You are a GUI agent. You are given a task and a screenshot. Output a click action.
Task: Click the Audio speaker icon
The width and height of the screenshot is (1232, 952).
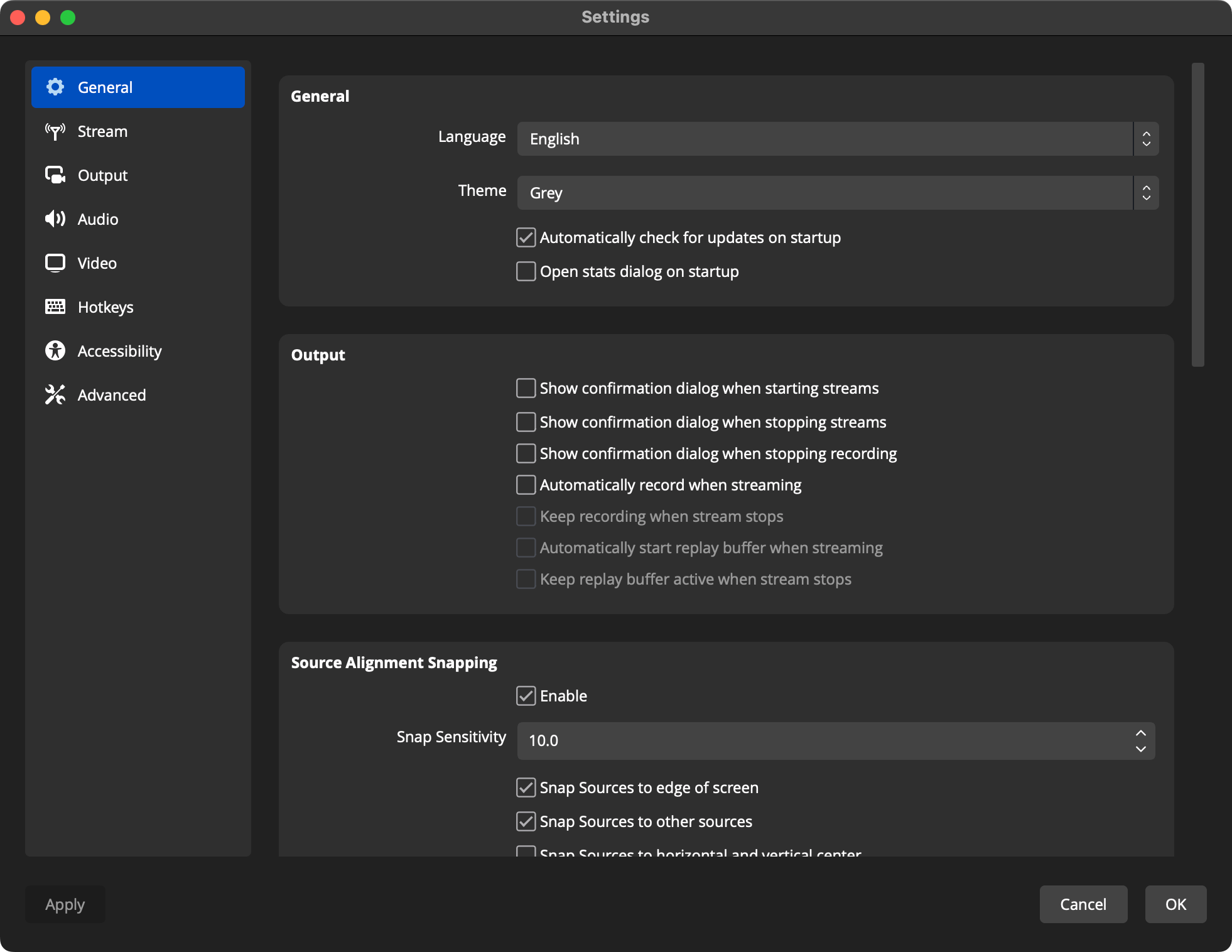coord(55,219)
